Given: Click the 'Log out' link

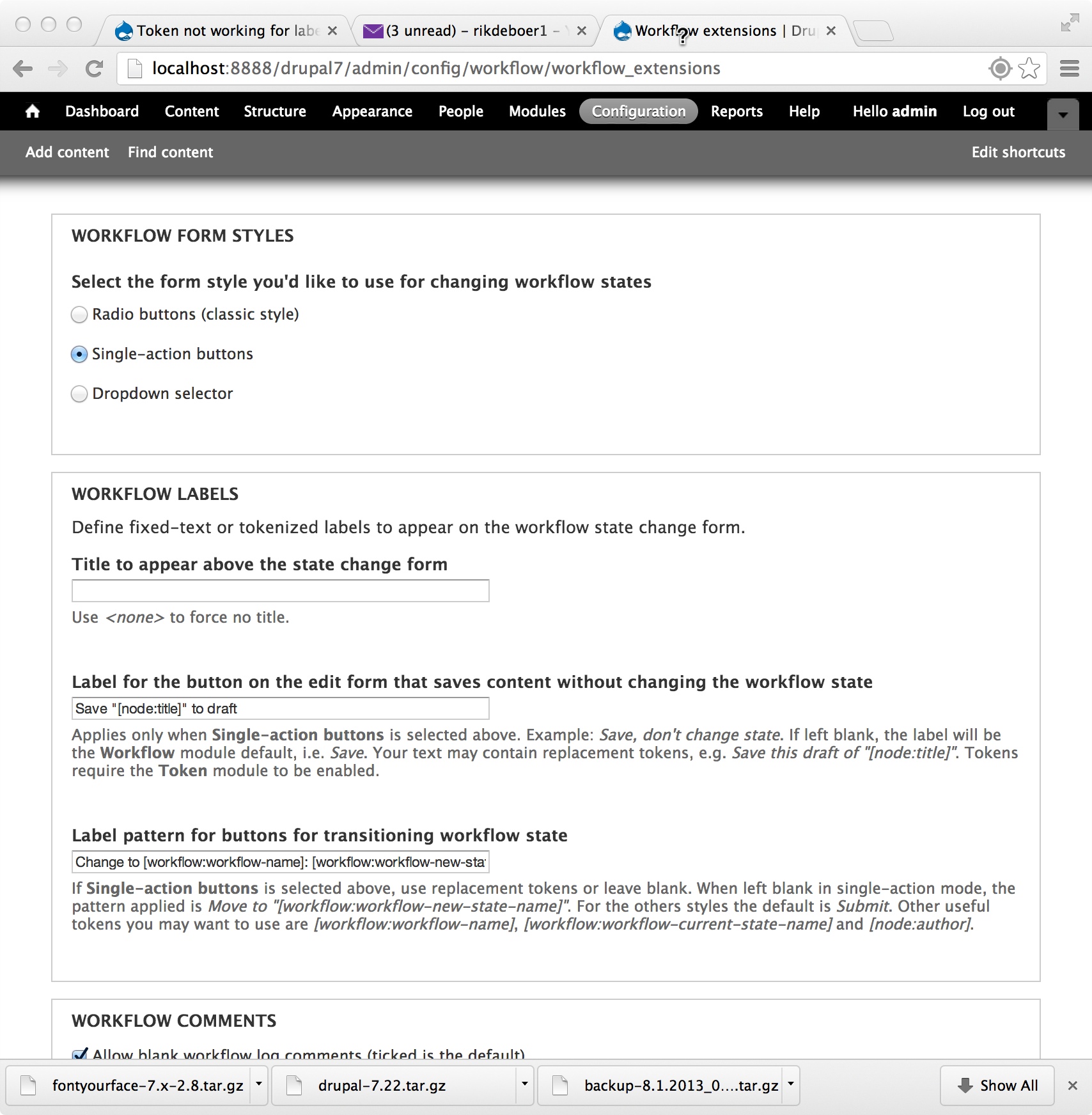Looking at the screenshot, I should (988, 111).
